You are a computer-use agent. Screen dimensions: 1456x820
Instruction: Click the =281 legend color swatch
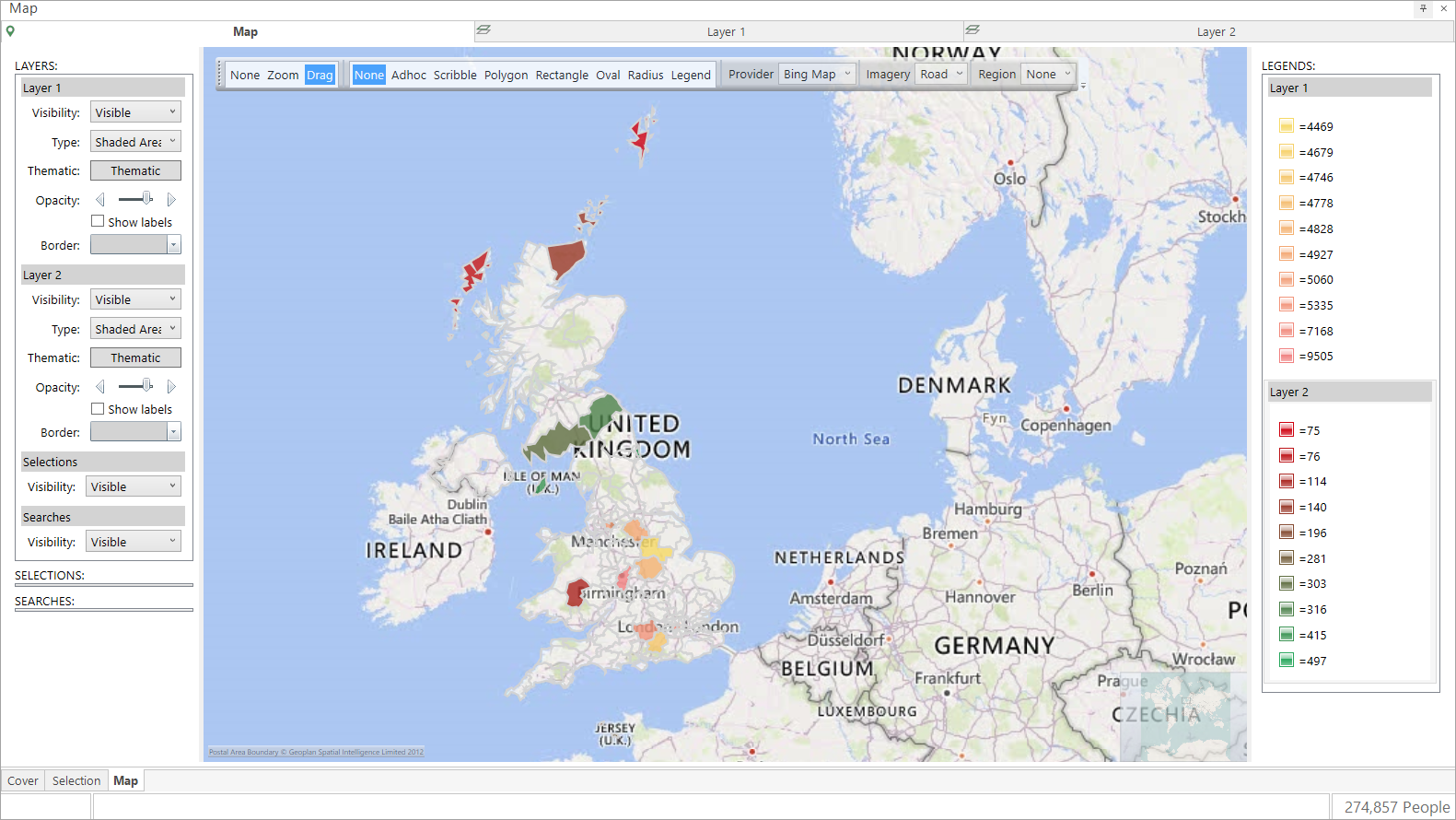1287,558
